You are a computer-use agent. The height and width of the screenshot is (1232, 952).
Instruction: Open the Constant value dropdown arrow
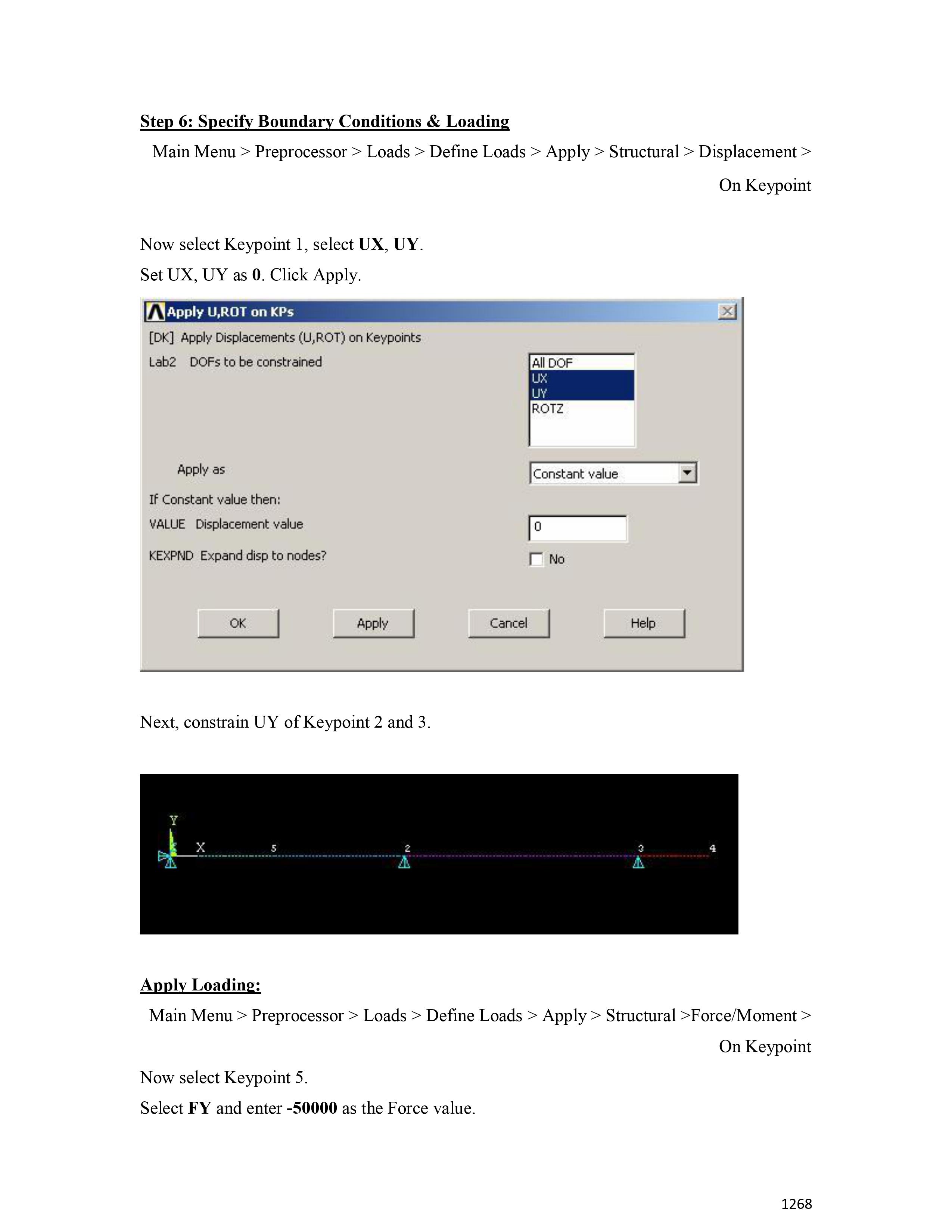pyautogui.click(x=686, y=473)
